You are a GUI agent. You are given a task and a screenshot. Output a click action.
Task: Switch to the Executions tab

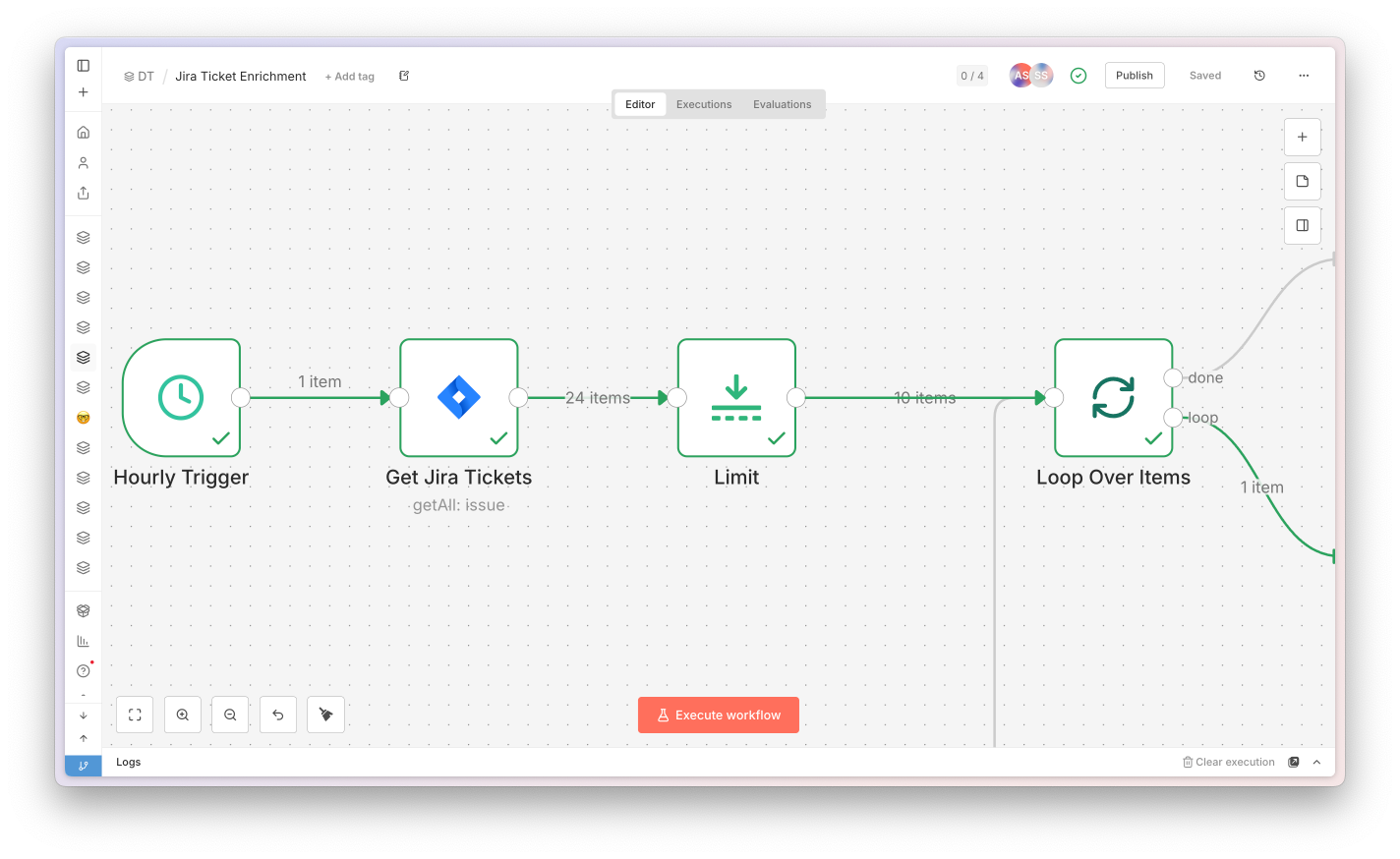point(704,104)
